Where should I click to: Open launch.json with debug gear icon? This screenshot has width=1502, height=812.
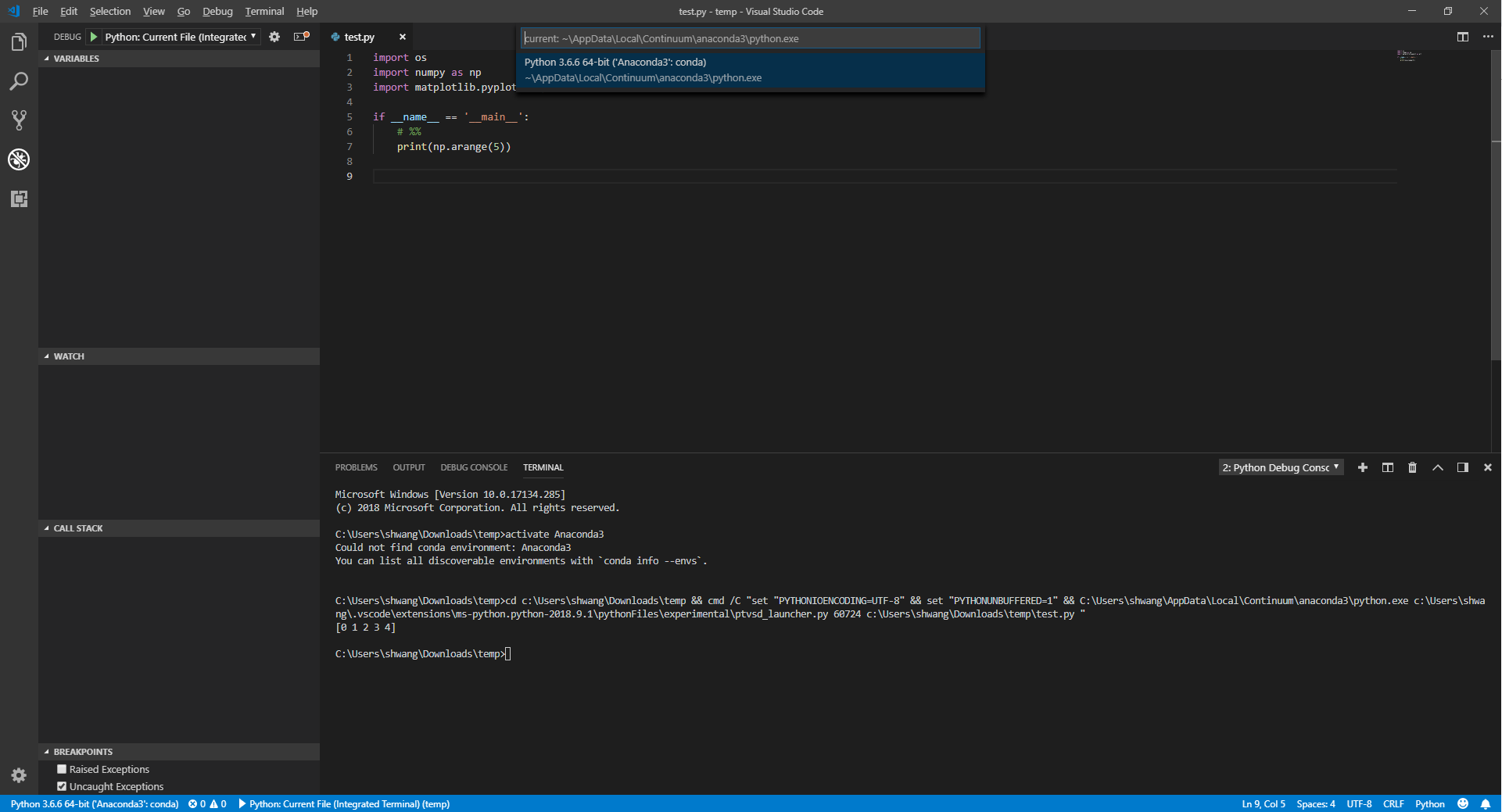274,37
